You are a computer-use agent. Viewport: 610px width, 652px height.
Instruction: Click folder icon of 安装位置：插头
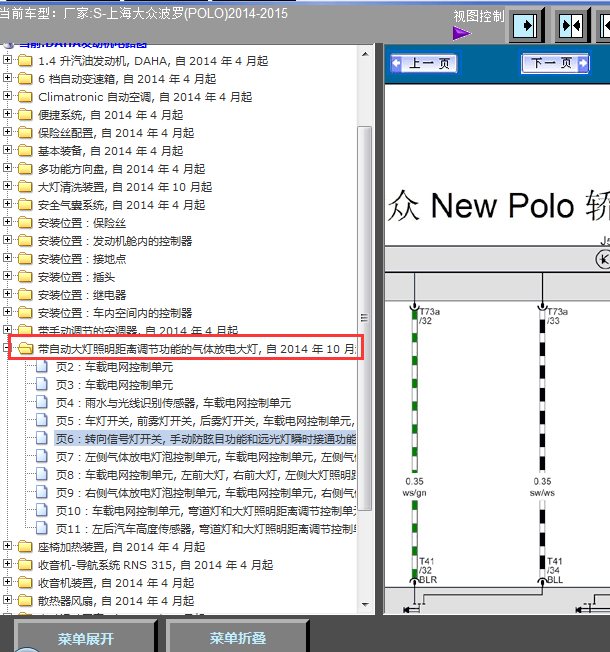(x=25, y=277)
